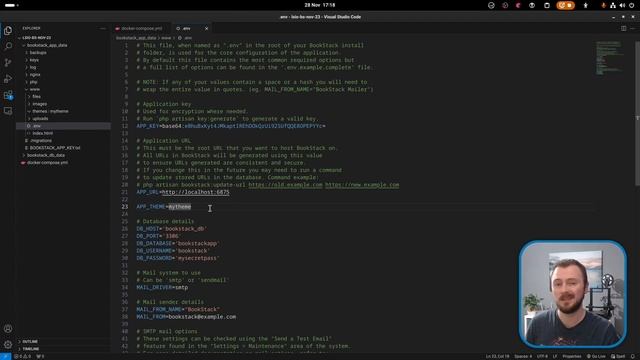Open the Explorer view in activity bar
The width and height of the screenshot is (640, 360).
coord(8,31)
